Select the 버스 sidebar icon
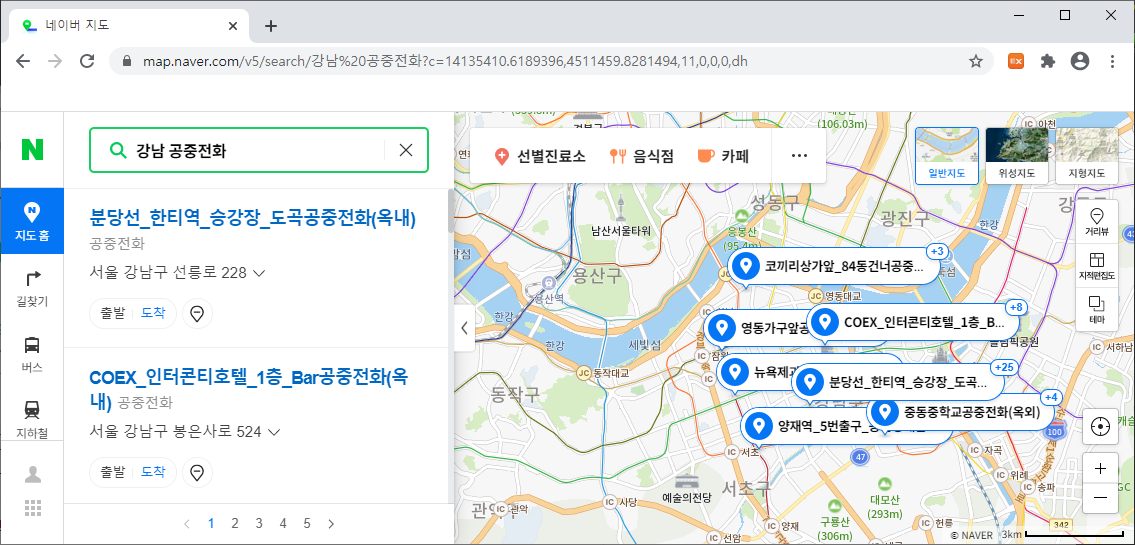The width and height of the screenshot is (1135, 545). pos(32,354)
